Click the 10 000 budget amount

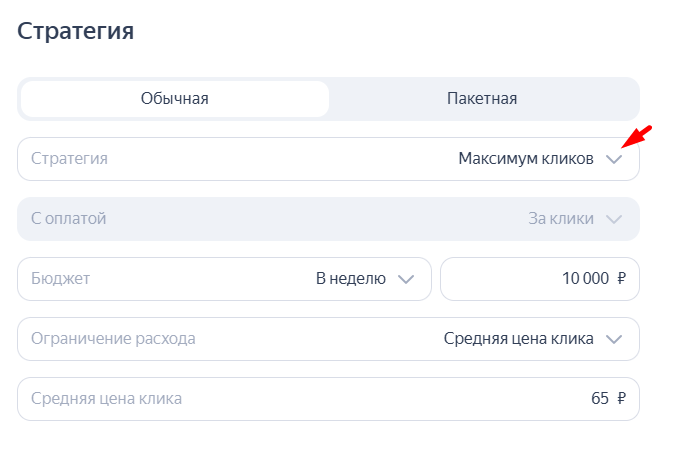(585, 279)
